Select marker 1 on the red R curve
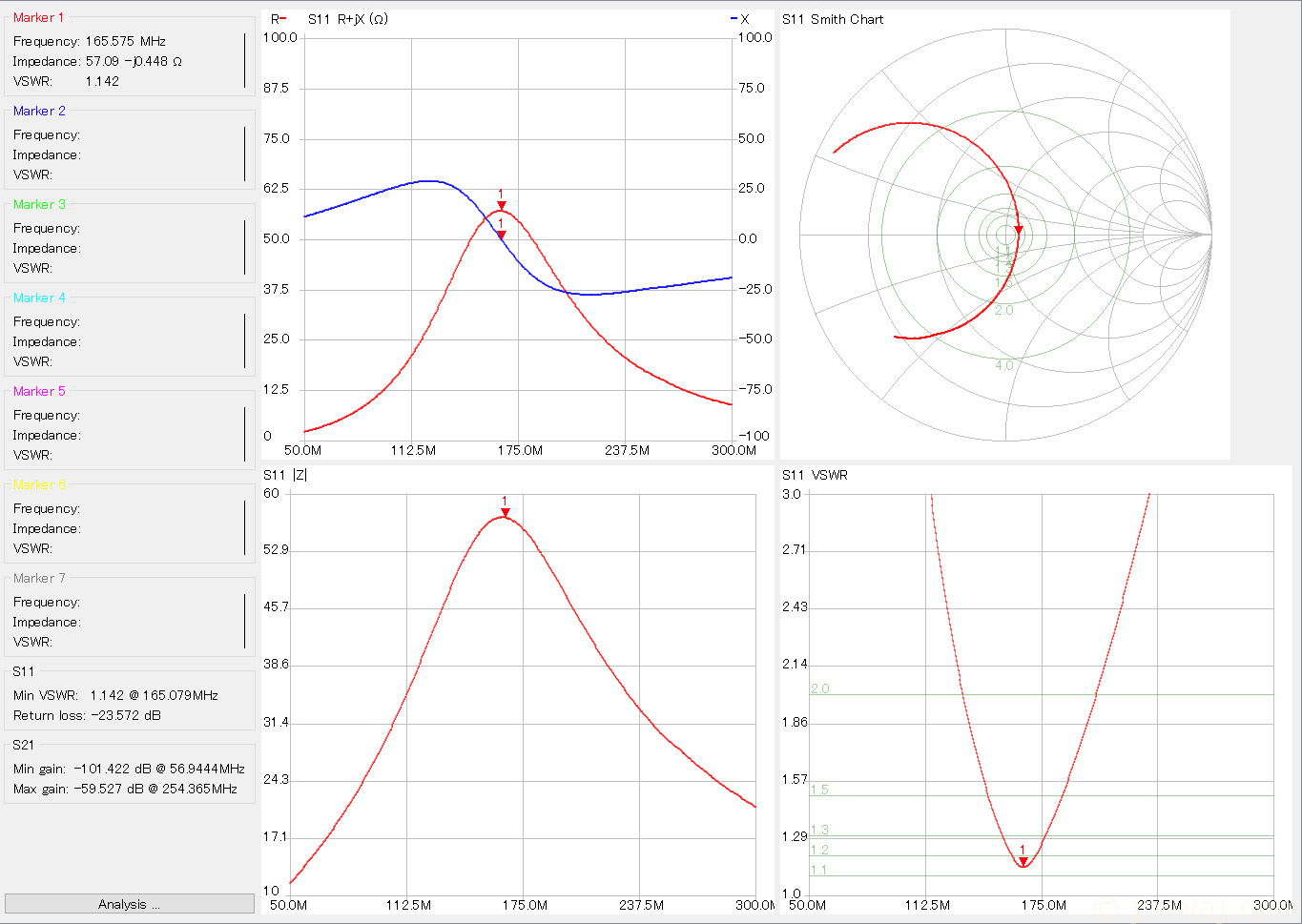This screenshot has height=924, width=1302. click(x=502, y=205)
